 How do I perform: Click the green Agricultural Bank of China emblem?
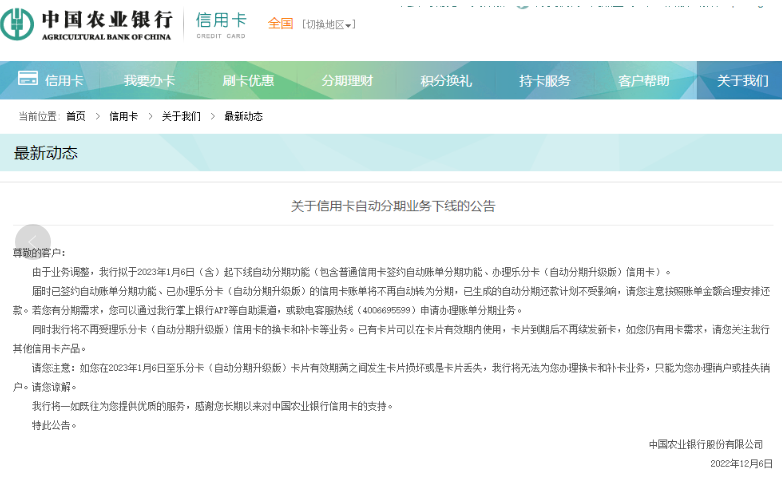[x=22, y=24]
